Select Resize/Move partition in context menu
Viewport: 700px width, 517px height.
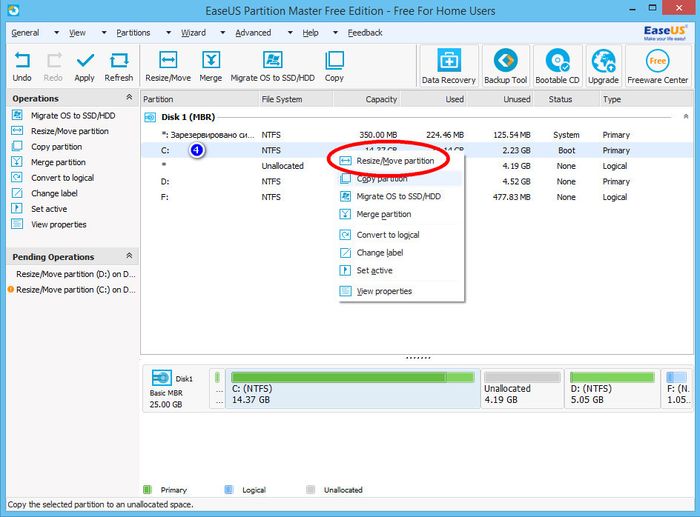pos(401,161)
